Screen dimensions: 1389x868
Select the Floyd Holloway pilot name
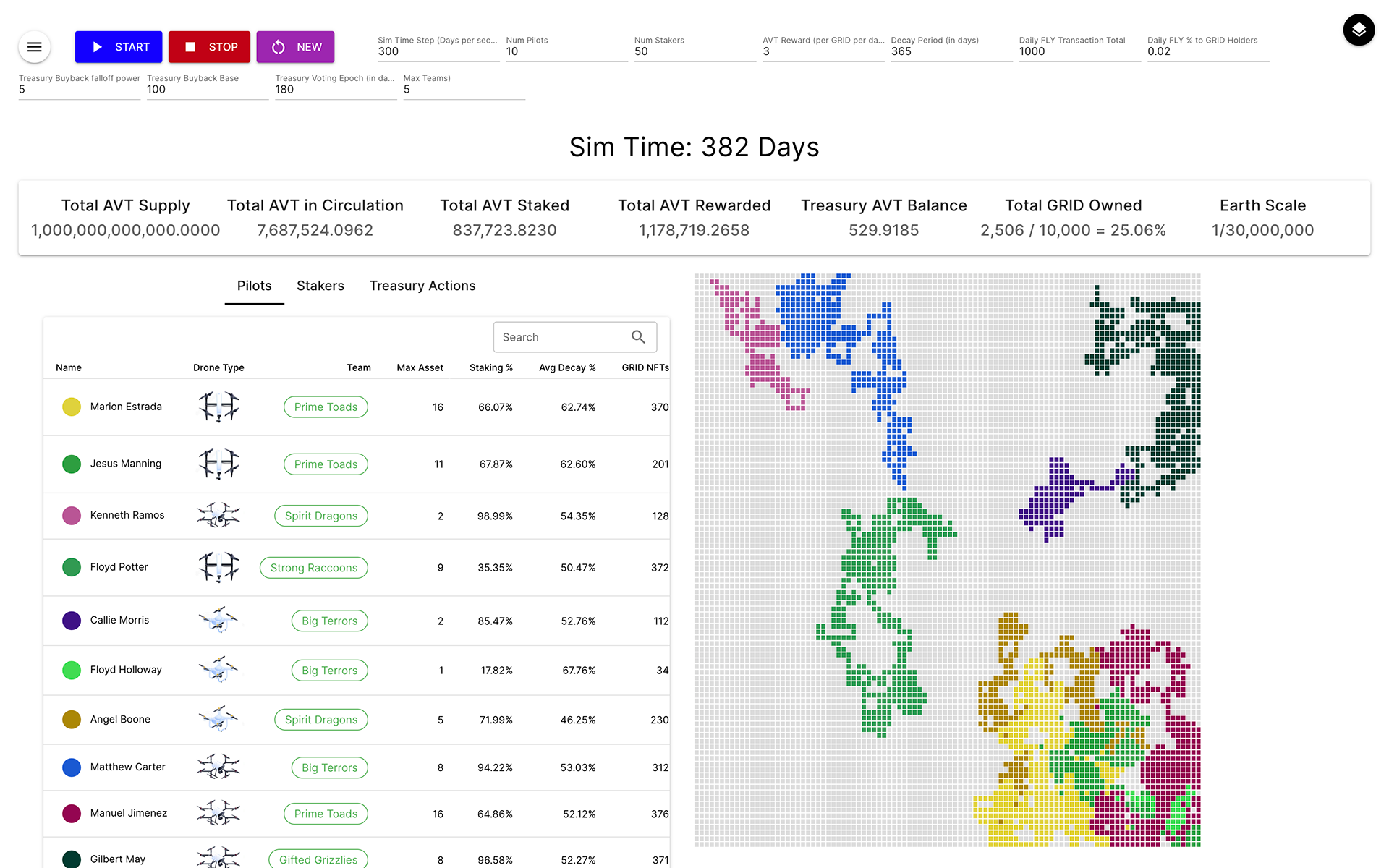click(126, 670)
